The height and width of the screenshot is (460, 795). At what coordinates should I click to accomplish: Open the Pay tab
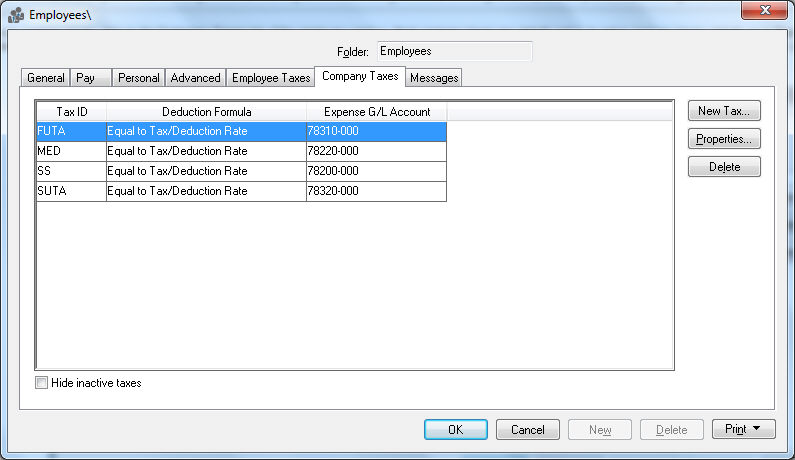[x=86, y=78]
